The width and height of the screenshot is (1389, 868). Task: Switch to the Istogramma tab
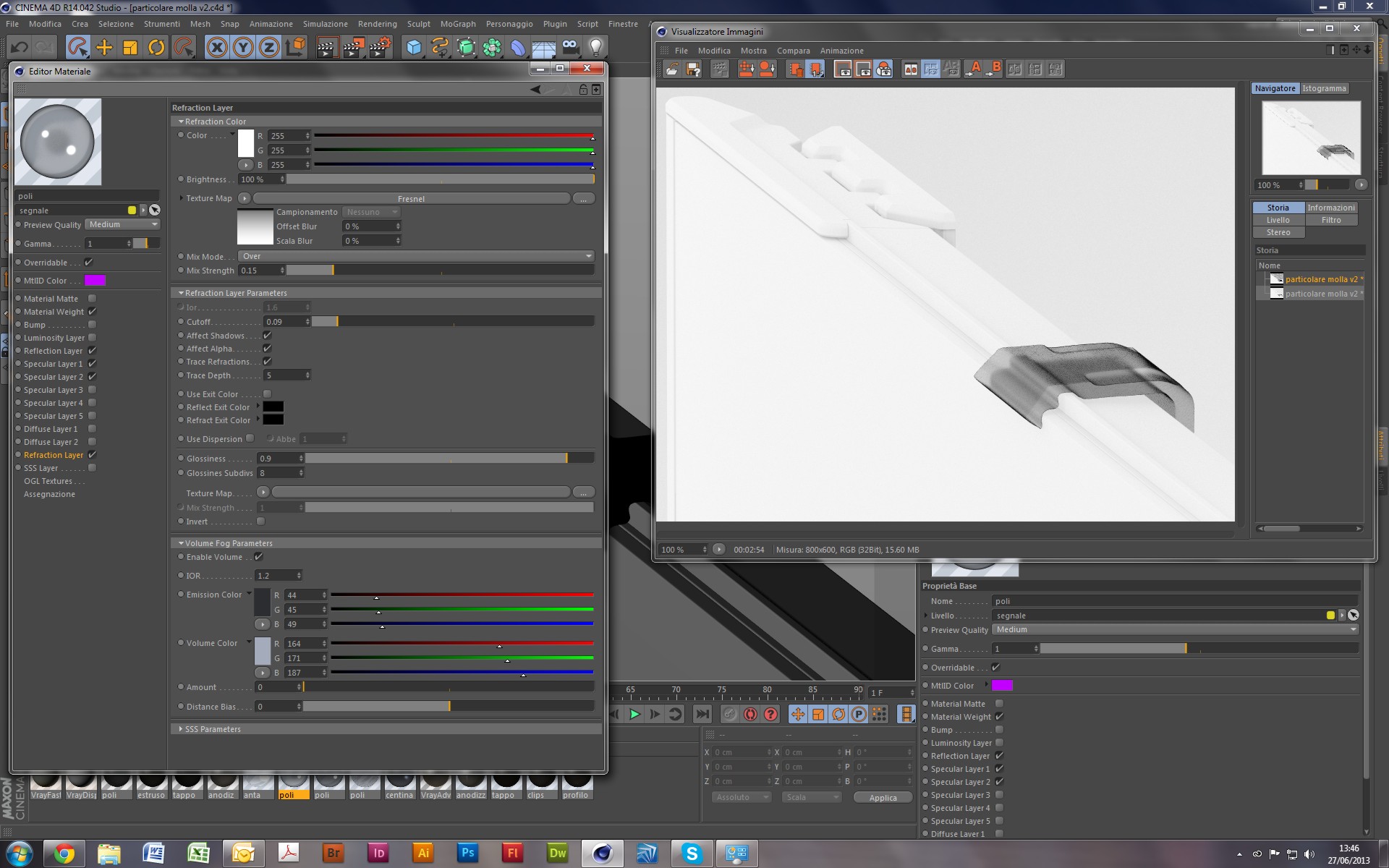tap(1324, 88)
